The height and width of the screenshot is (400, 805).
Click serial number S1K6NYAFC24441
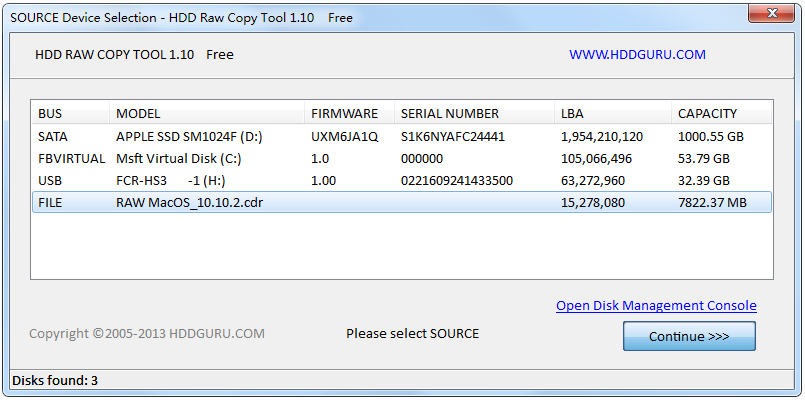tap(453, 137)
